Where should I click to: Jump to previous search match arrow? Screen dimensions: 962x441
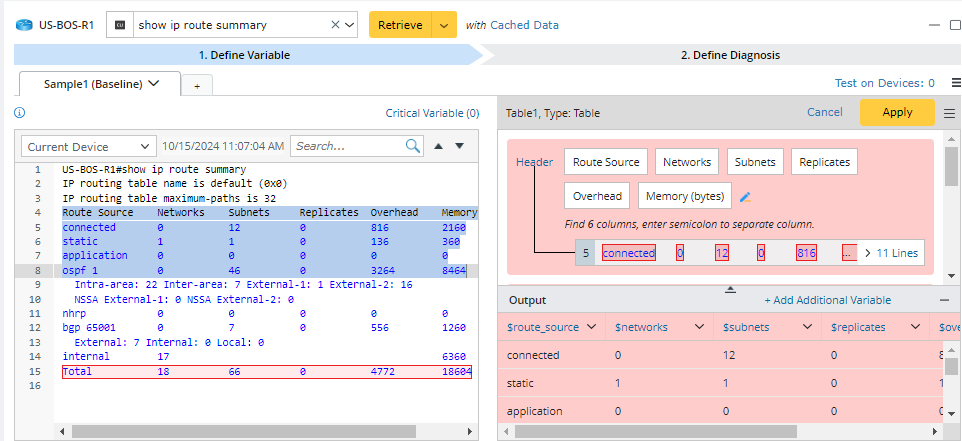[438, 146]
